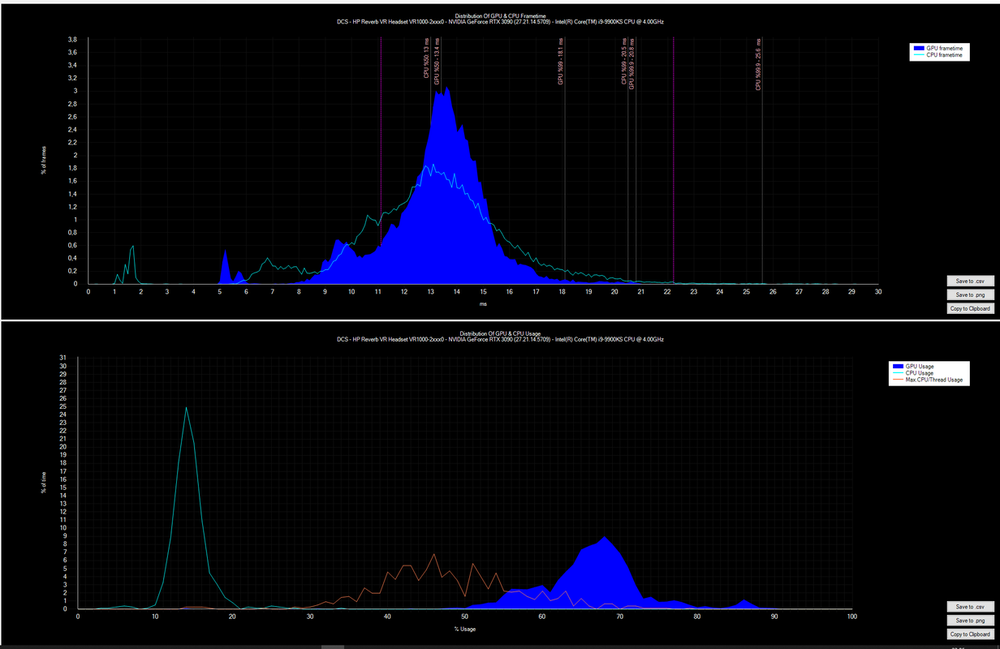The width and height of the screenshot is (1000, 649).
Task: Save usage chart to .csv
Action: pyautogui.click(x=970, y=607)
